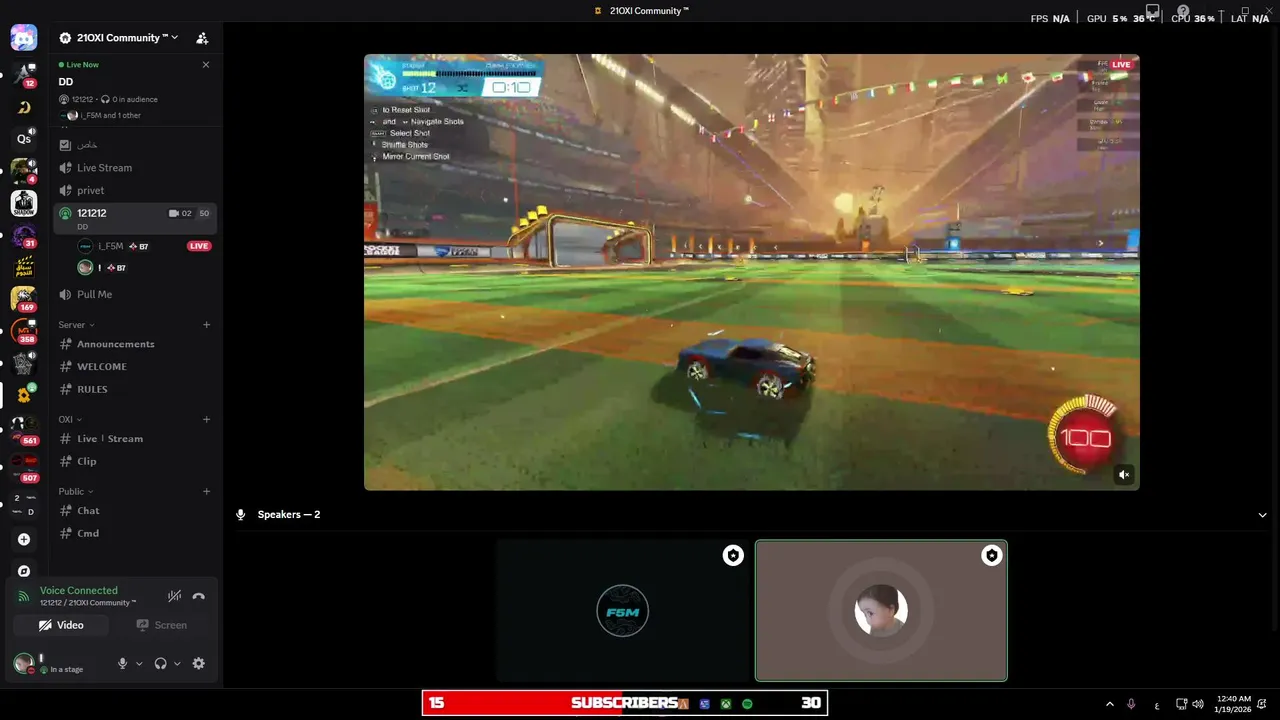Click the Xbox icon in taskbar

(x=726, y=704)
